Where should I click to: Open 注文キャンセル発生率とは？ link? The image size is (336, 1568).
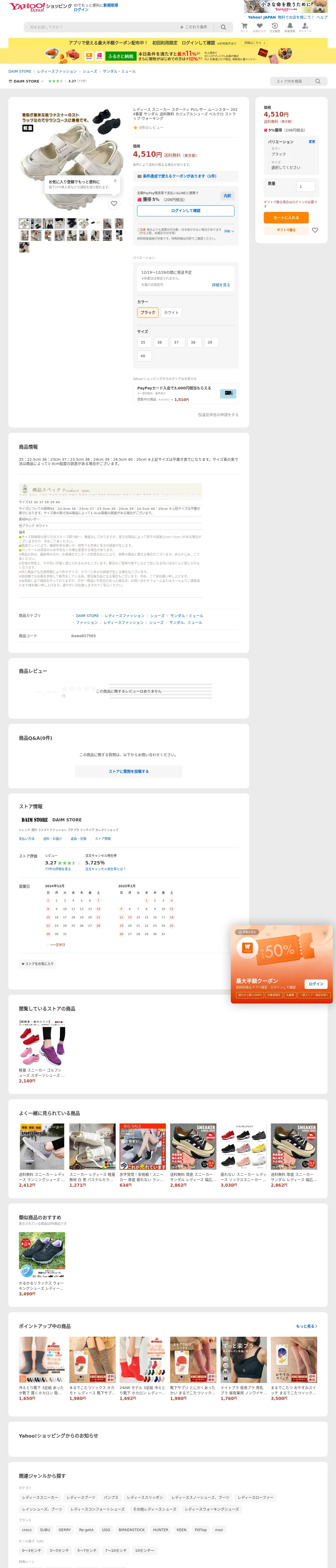coord(105,869)
